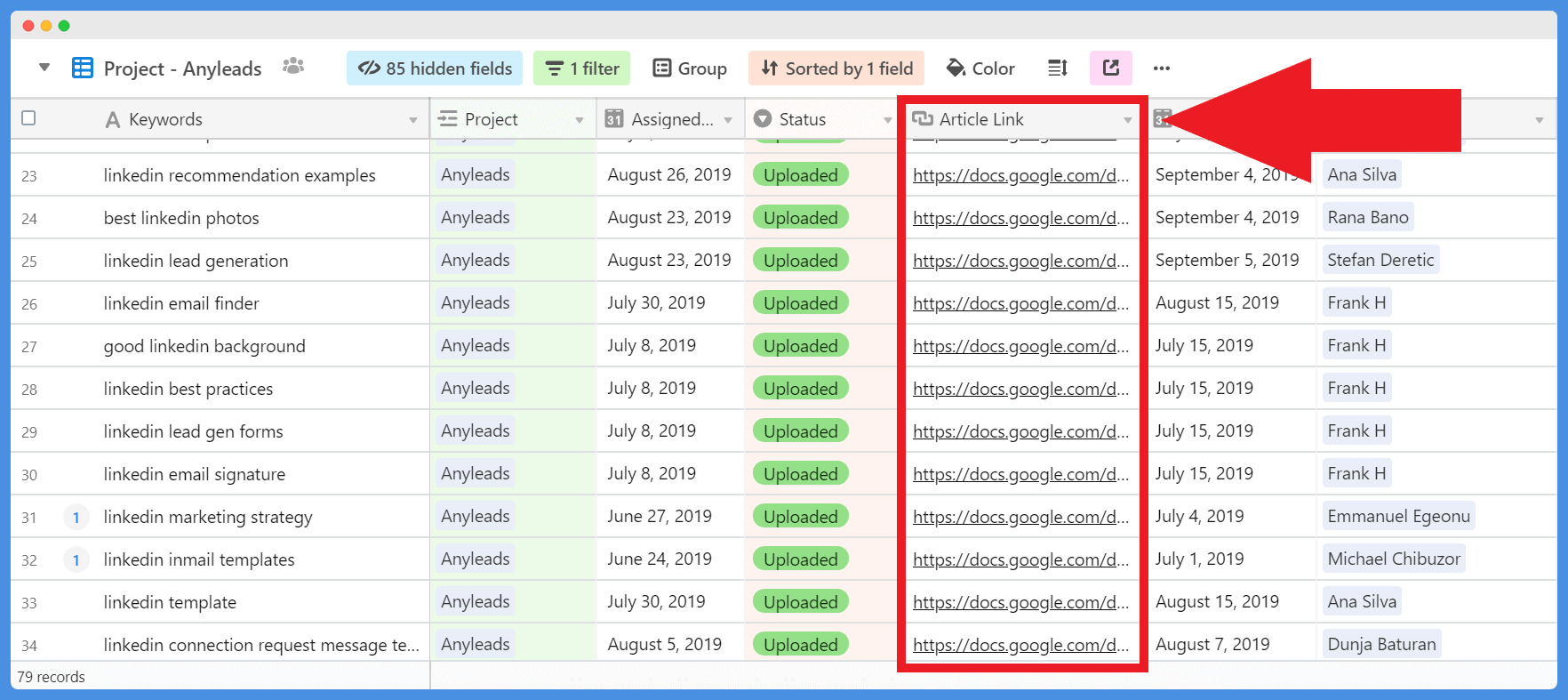
Task: Select row number 27
Action: point(29,347)
